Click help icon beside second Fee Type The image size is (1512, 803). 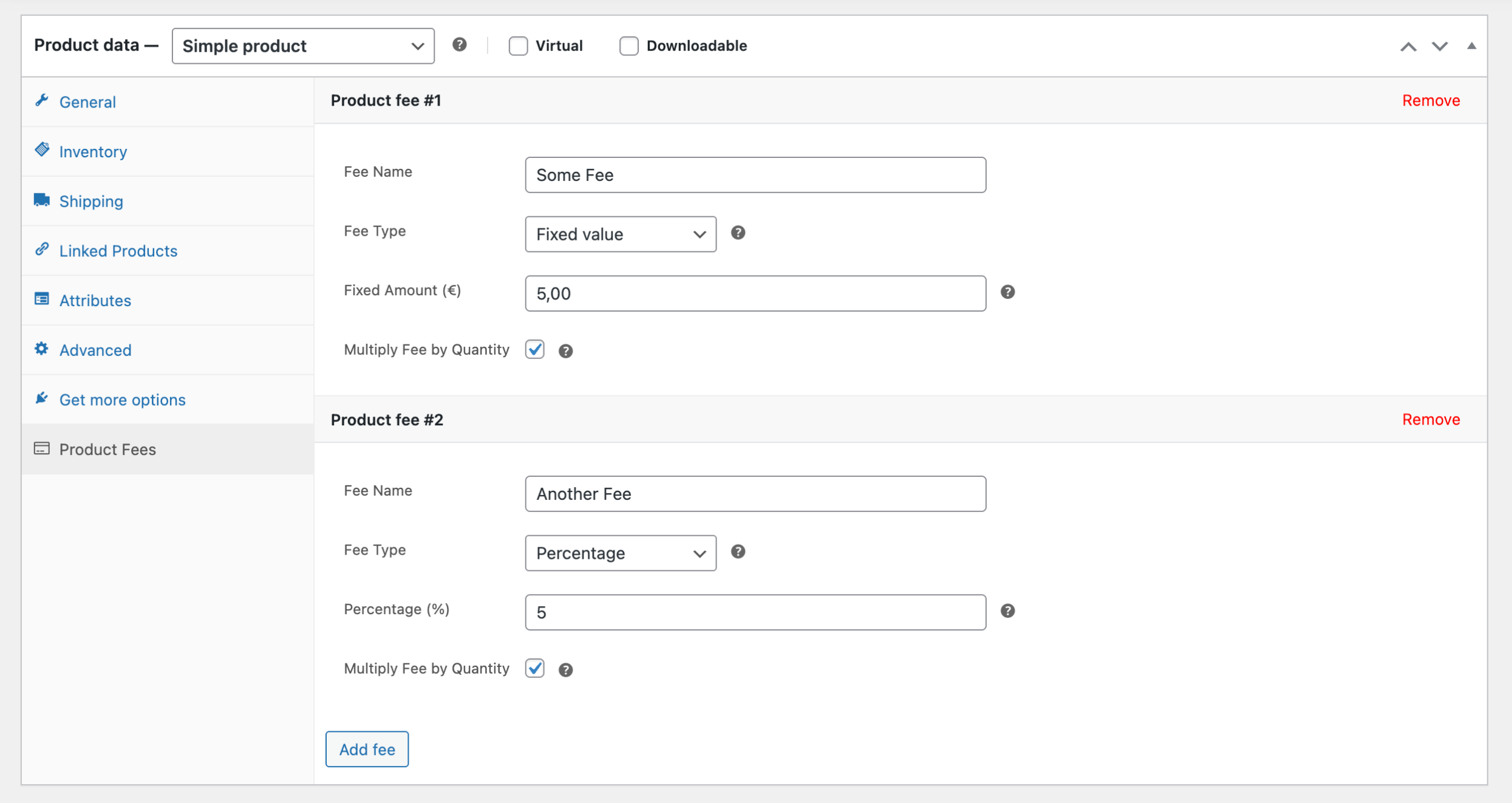click(738, 552)
